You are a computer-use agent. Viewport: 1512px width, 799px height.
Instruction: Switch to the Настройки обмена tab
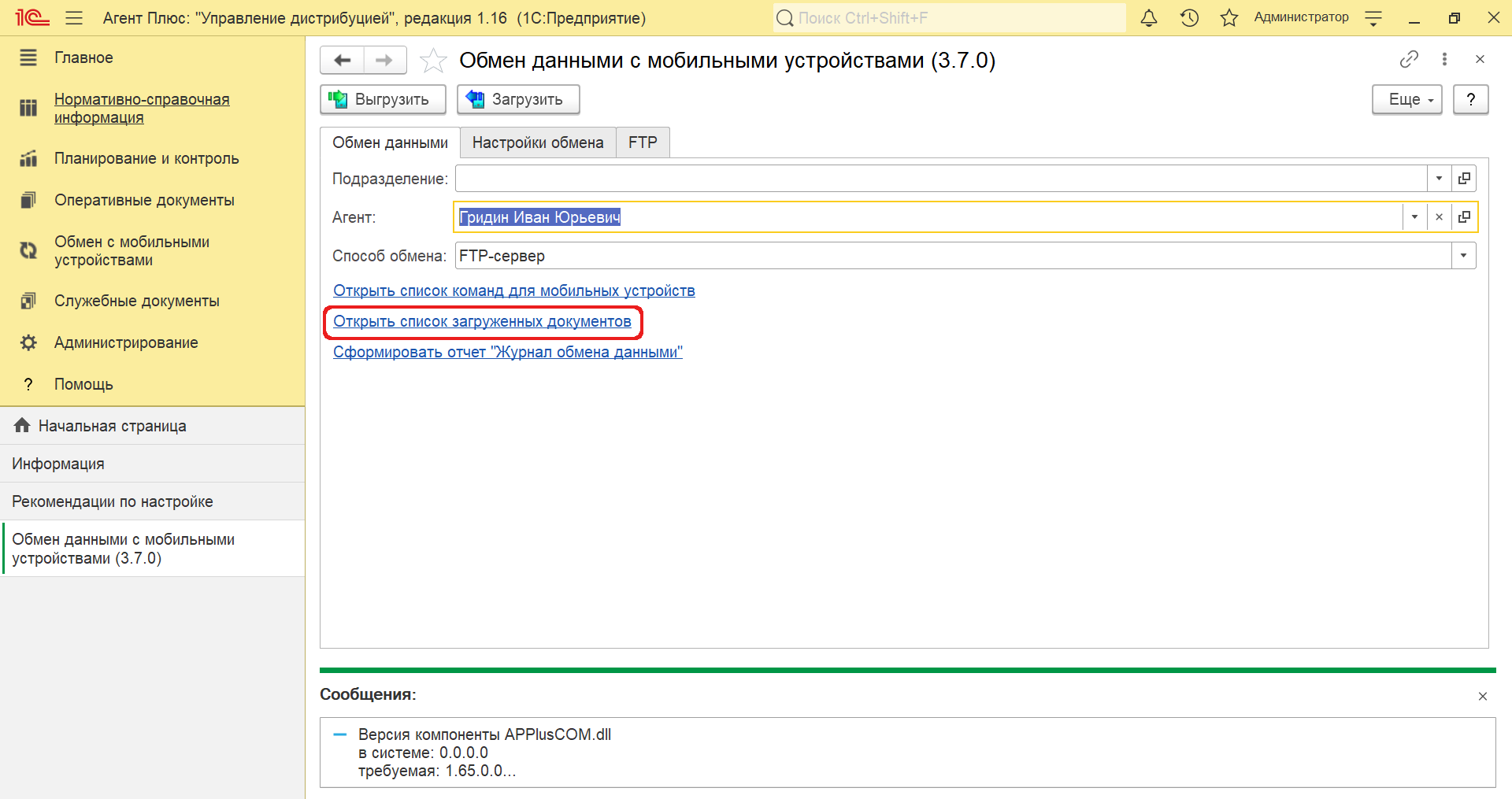tap(538, 142)
